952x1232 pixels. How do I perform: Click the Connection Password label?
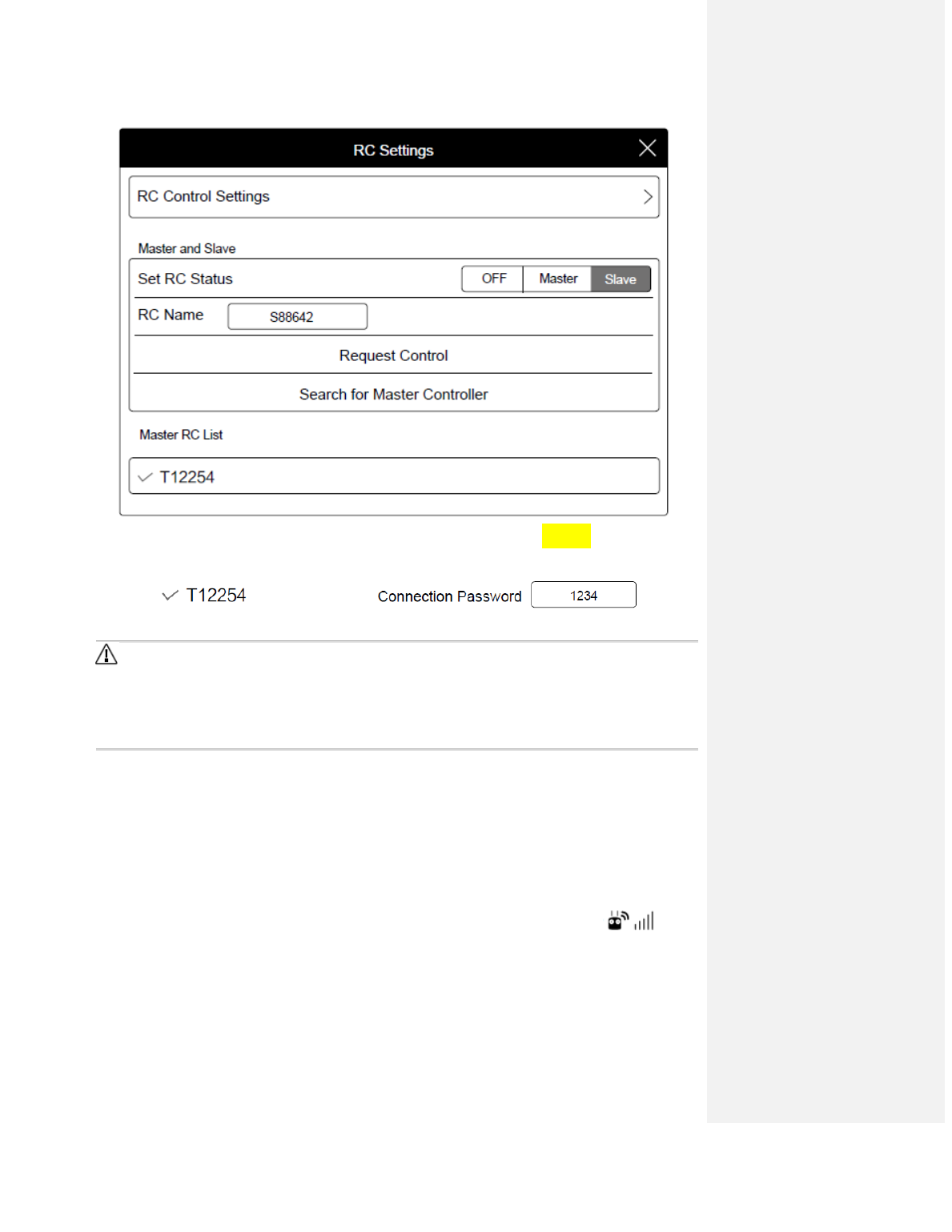tap(449, 596)
